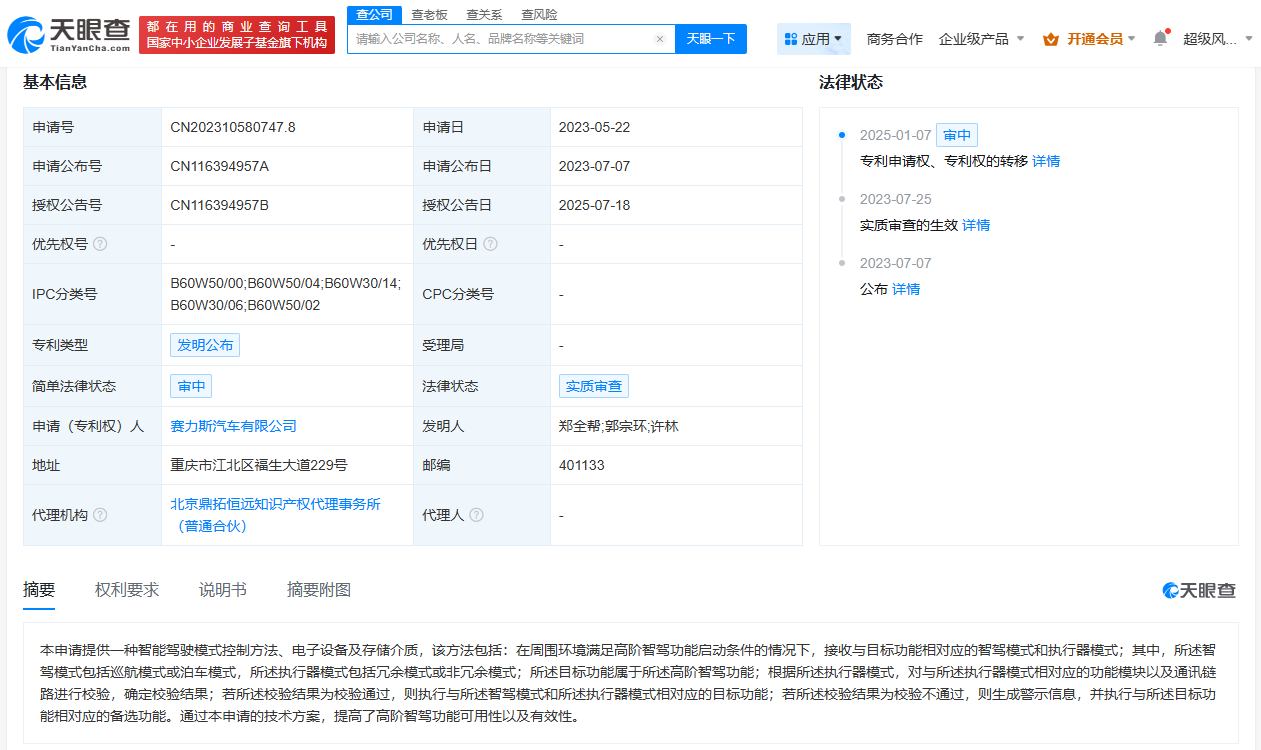Switch to the 说明书 tab

223,590
